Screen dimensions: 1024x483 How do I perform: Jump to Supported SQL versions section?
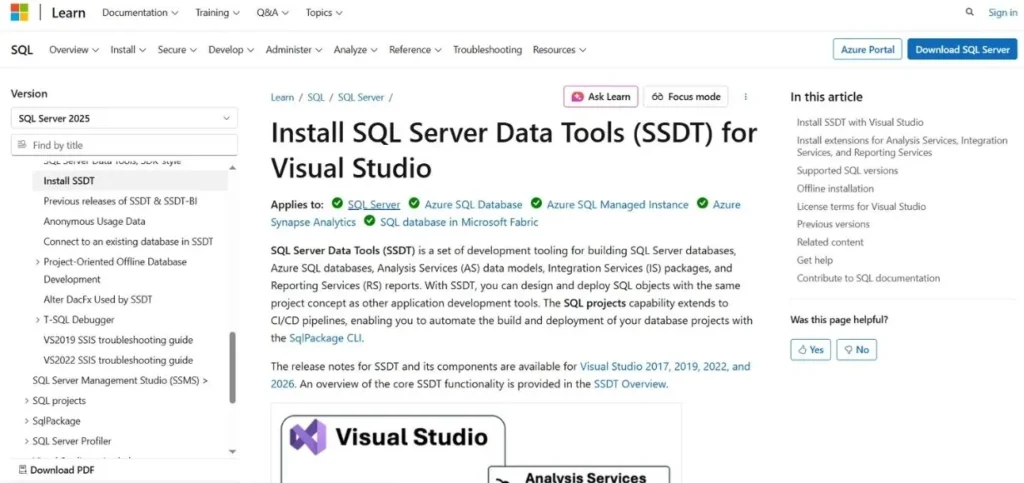click(x=847, y=170)
